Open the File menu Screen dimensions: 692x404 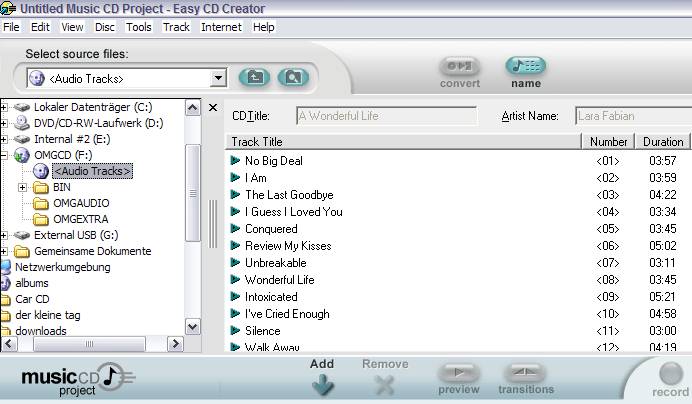[x=11, y=27]
